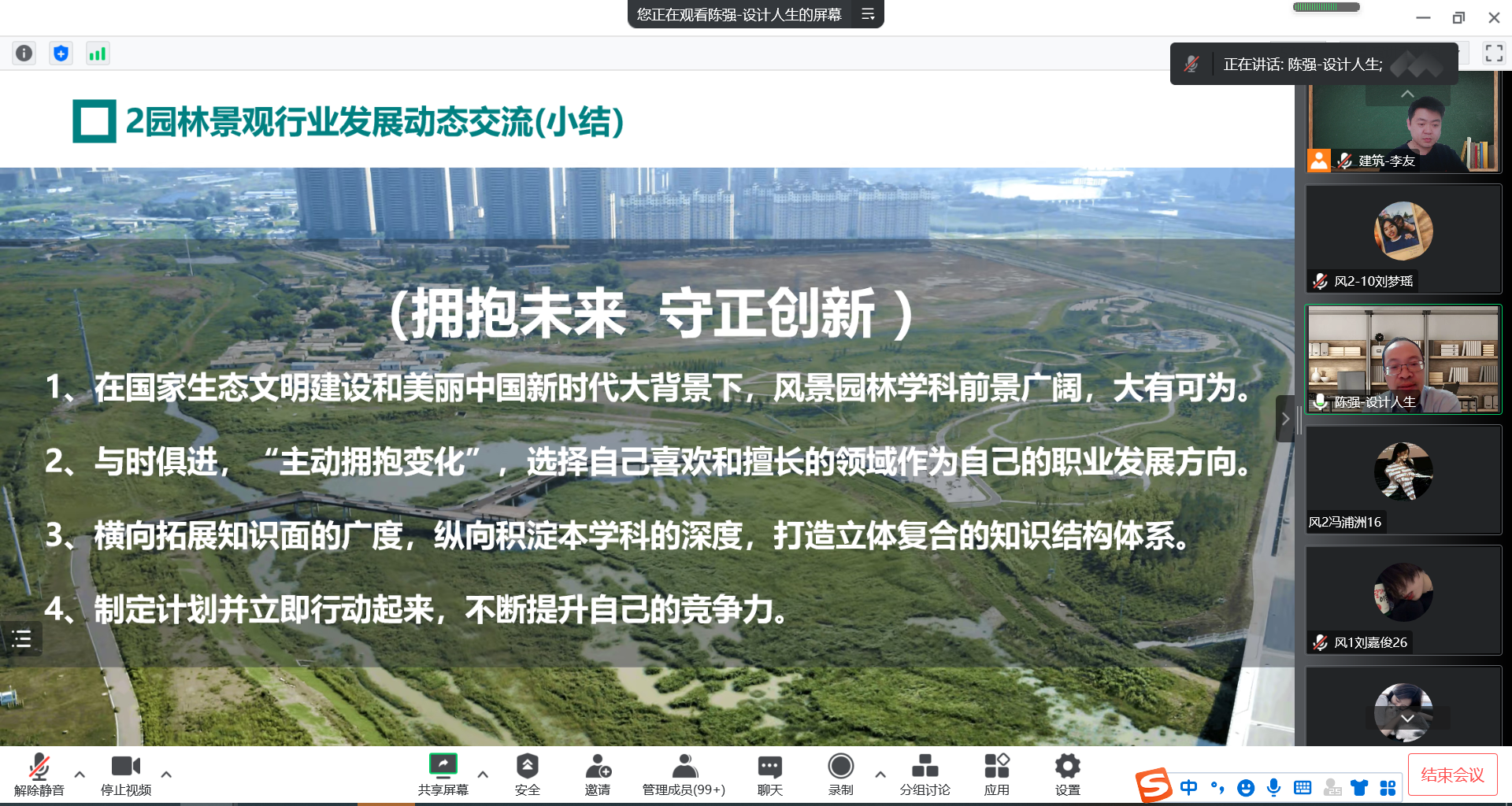Toggle 录制 recording button

pyautogui.click(x=840, y=775)
